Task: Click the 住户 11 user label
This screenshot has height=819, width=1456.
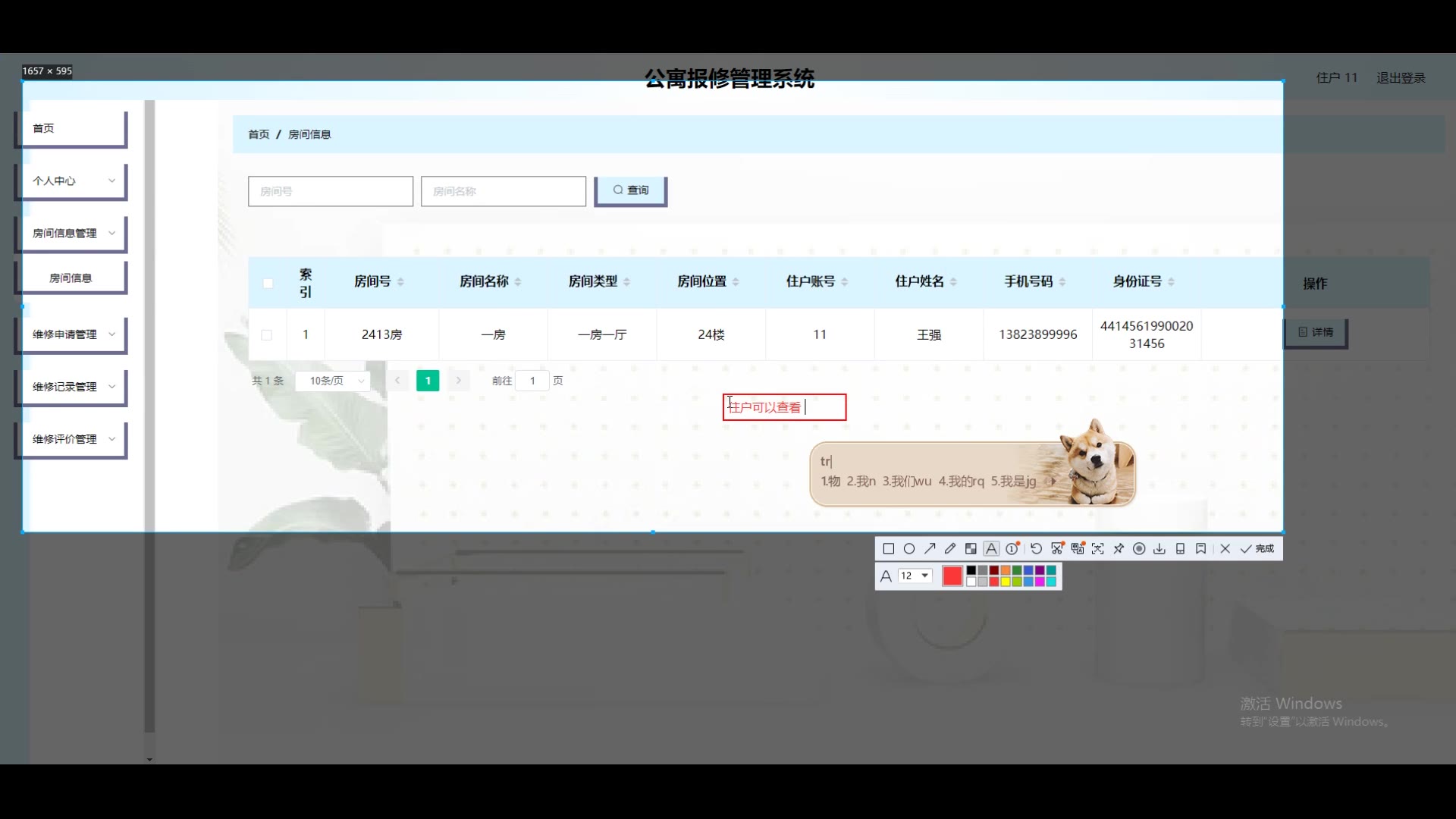Action: (x=1337, y=78)
